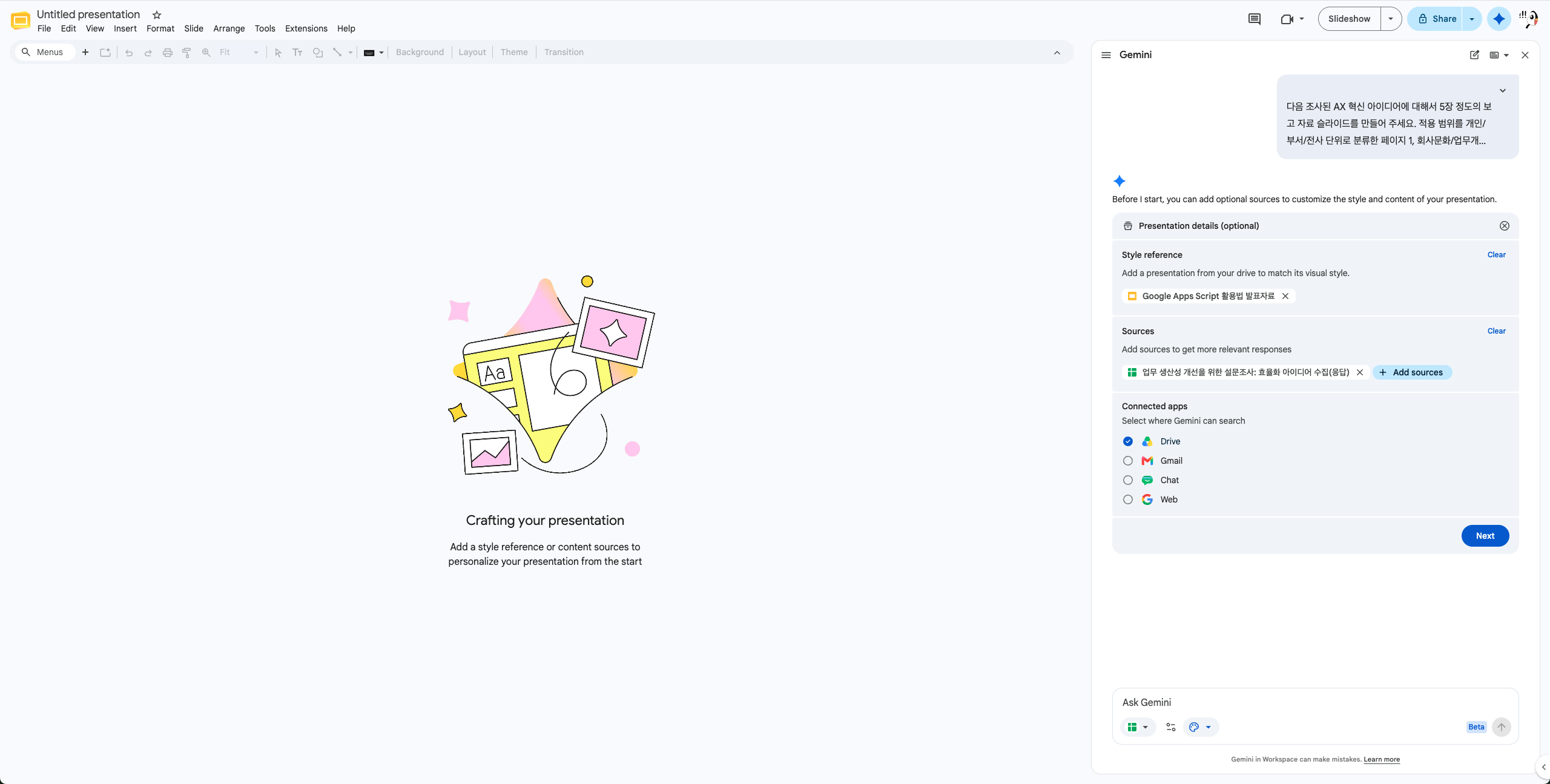Click the print icon in toolbar

click(x=167, y=53)
